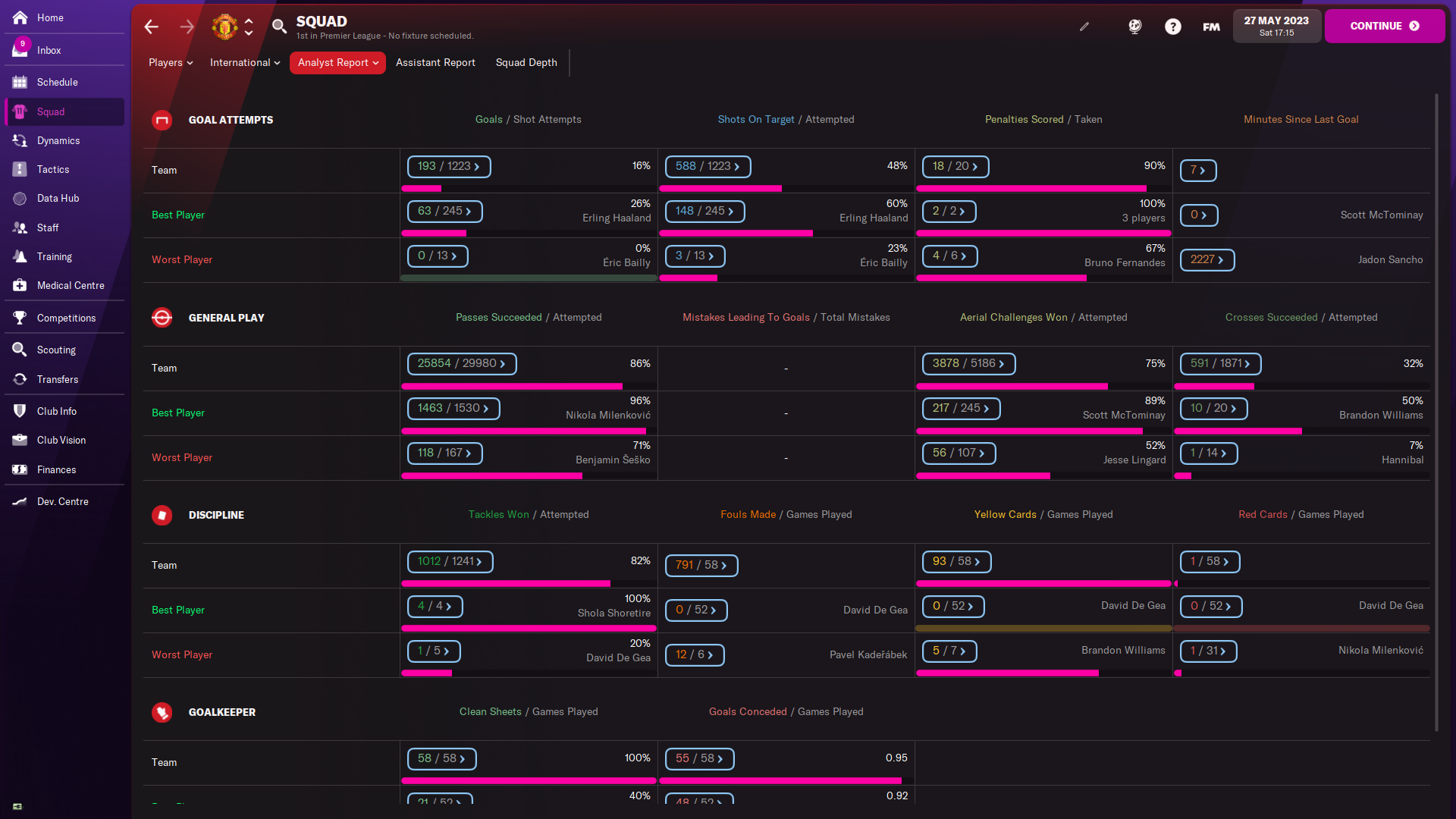Open Data Hub from the sidebar
The height and width of the screenshot is (819, 1456).
pyautogui.click(x=58, y=198)
